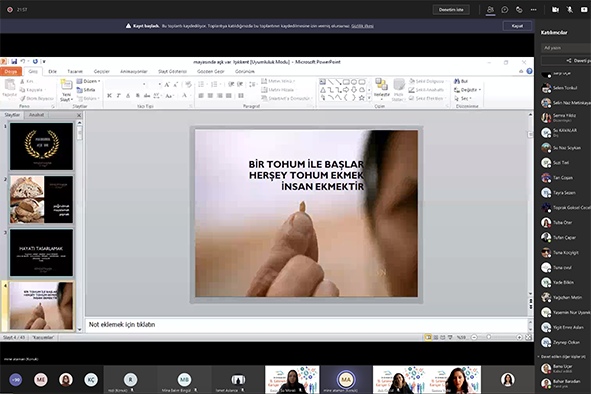Screen dimensions: 591x394
Task: Click the Not eklemek için tıklatın notes field
Action: pyautogui.click(x=306, y=325)
